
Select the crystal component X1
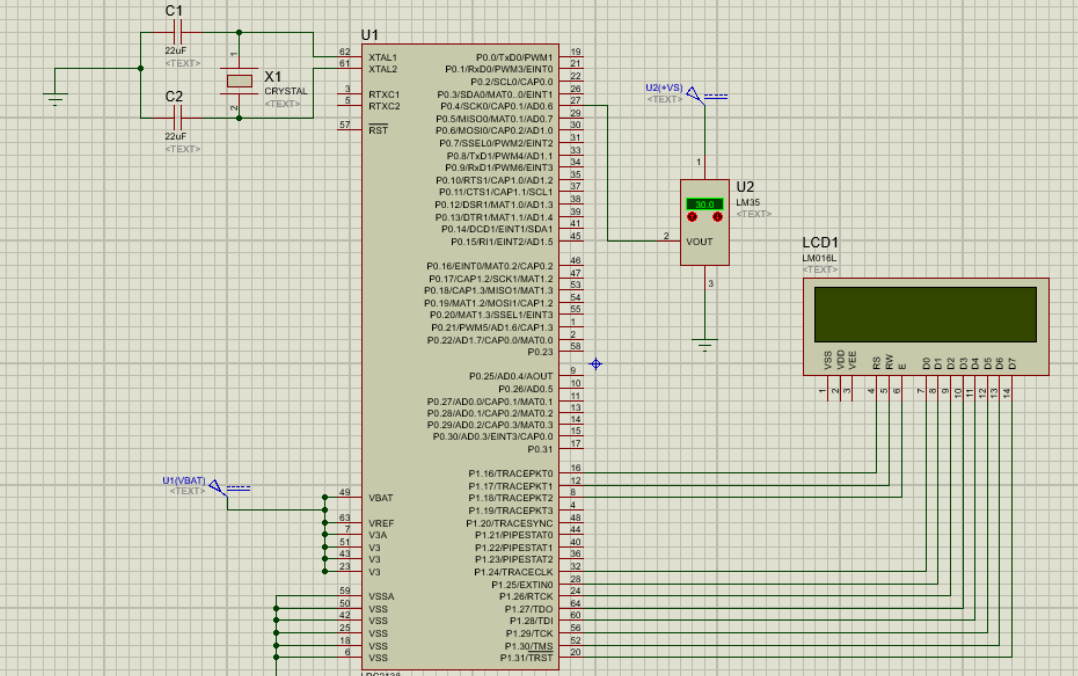click(240, 80)
